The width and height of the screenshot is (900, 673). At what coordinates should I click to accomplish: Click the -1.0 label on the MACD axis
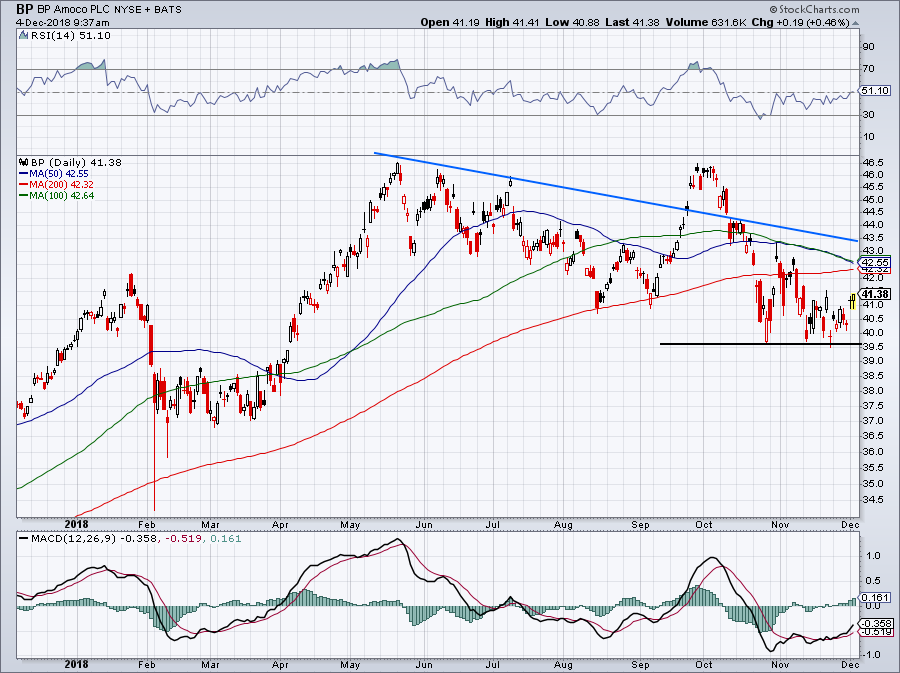click(x=871, y=655)
